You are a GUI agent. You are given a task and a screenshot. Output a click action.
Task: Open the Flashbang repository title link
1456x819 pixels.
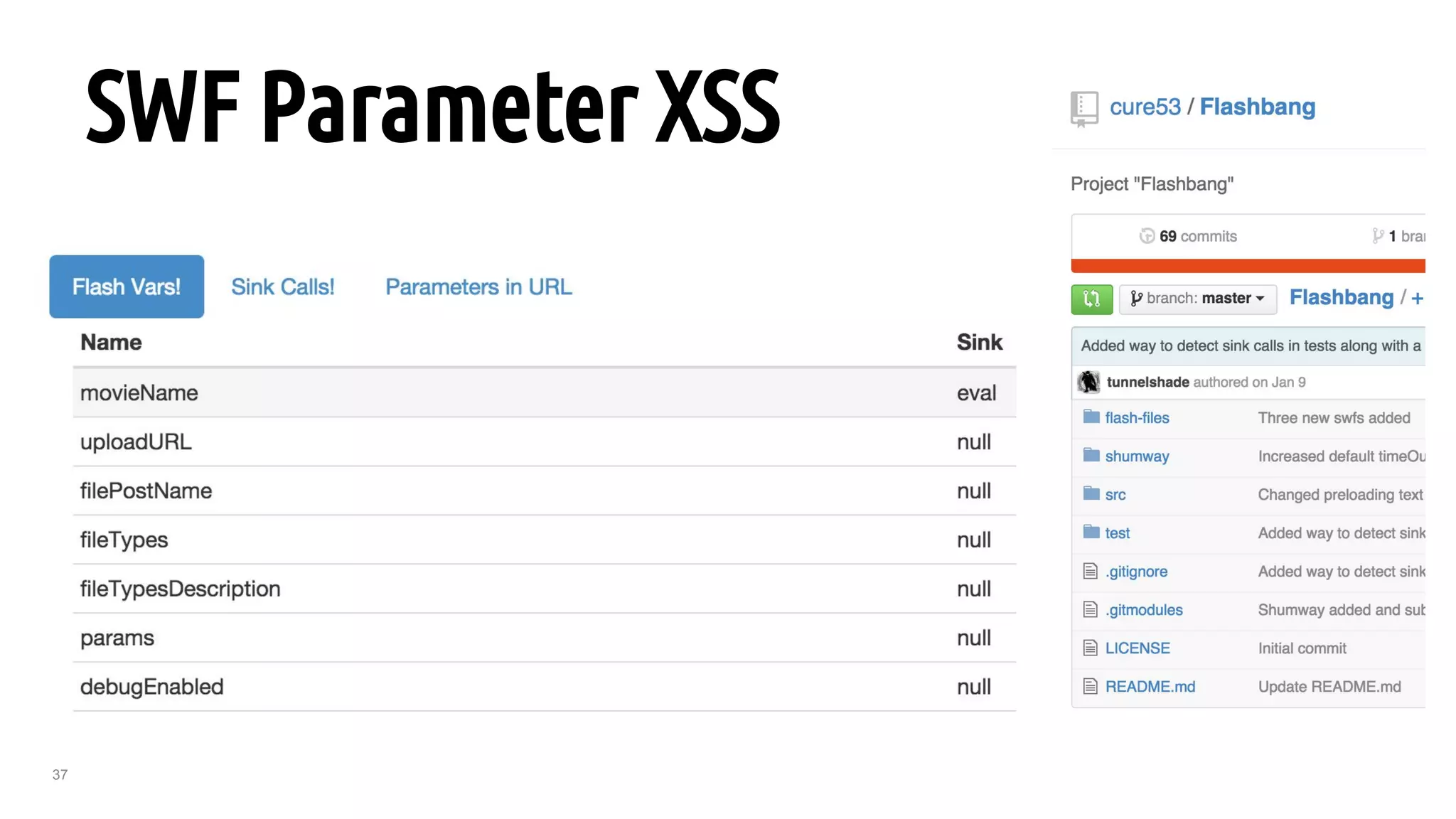[x=1257, y=107]
